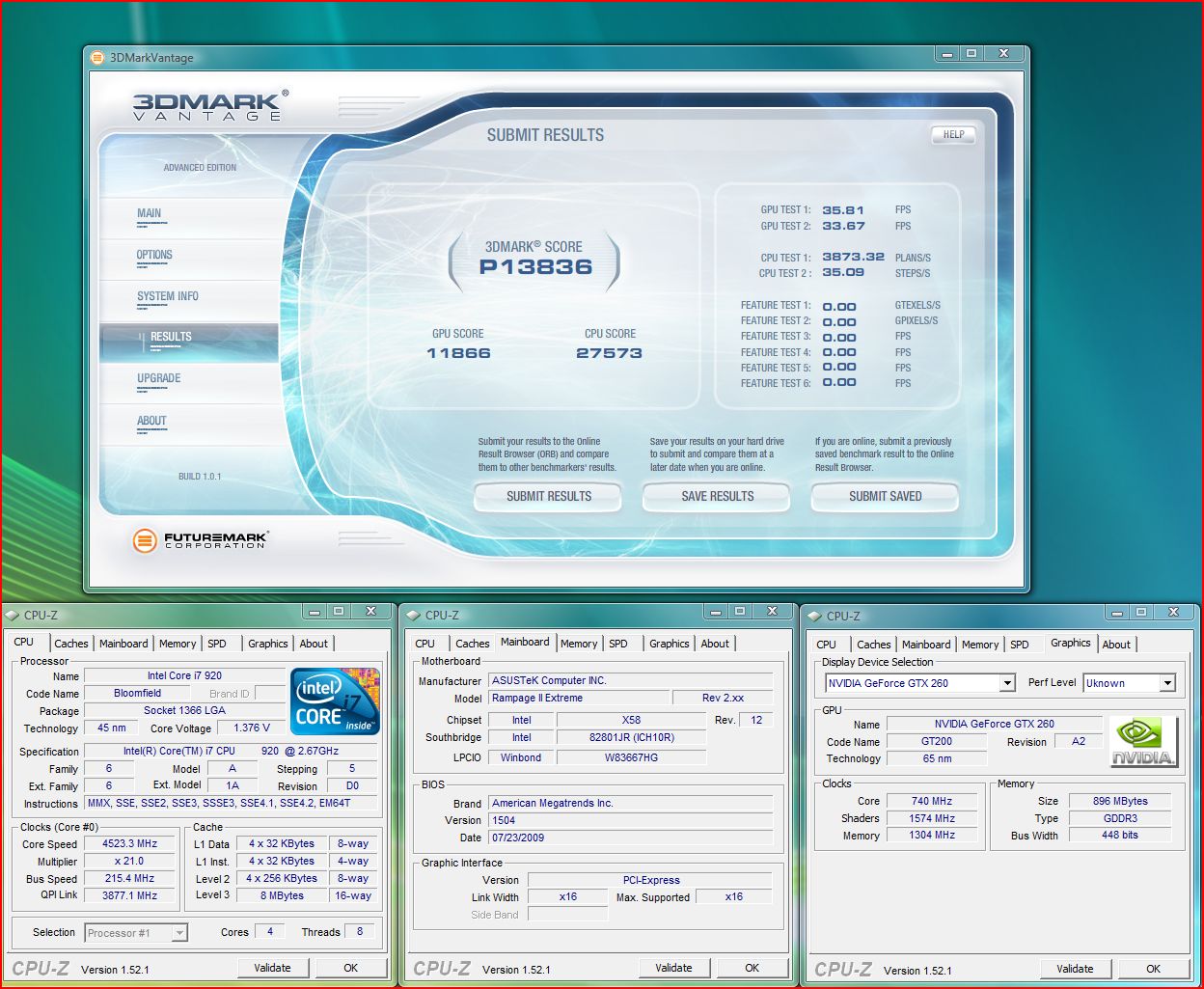Click the GPU Code Name field GT200

pyautogui.click(x=937, y=741)
